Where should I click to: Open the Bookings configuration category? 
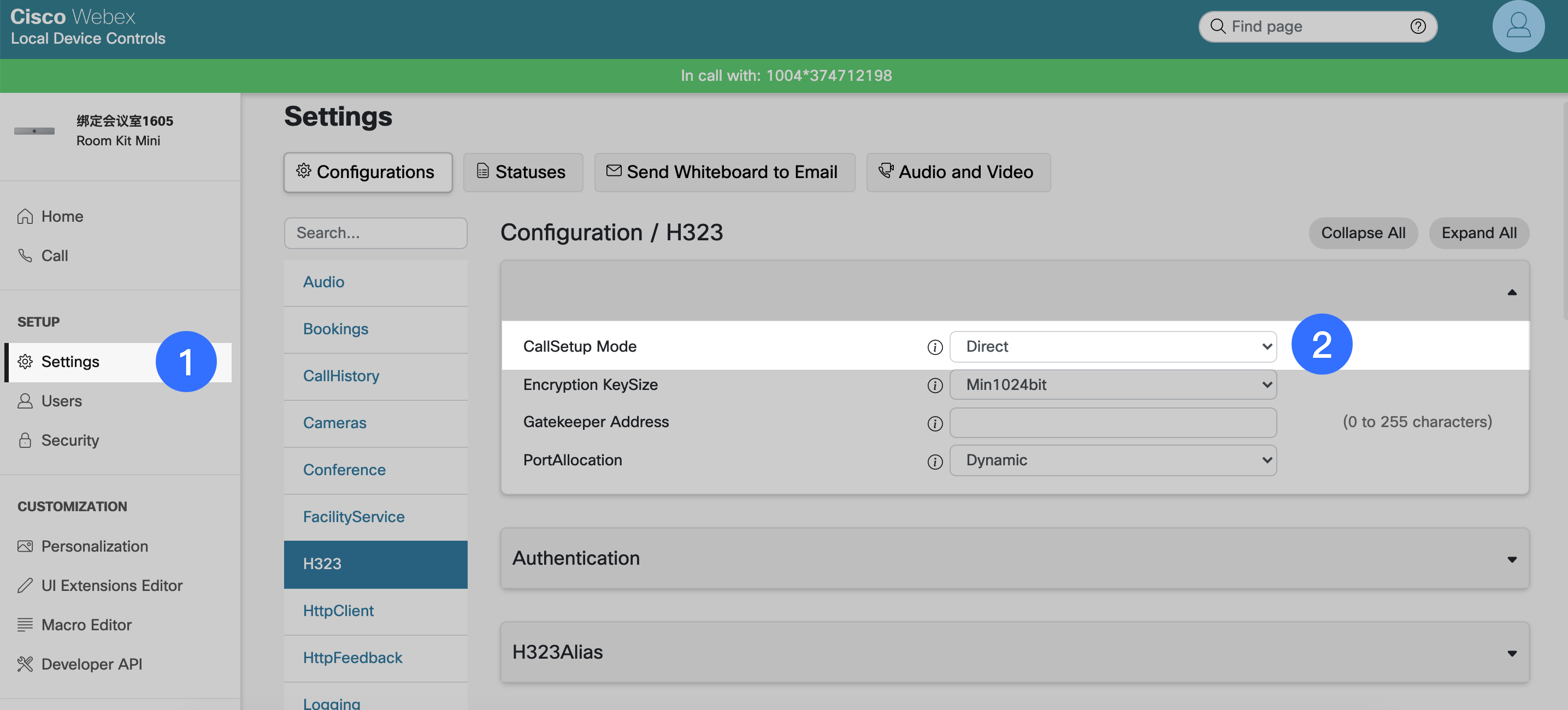(375, 329)
